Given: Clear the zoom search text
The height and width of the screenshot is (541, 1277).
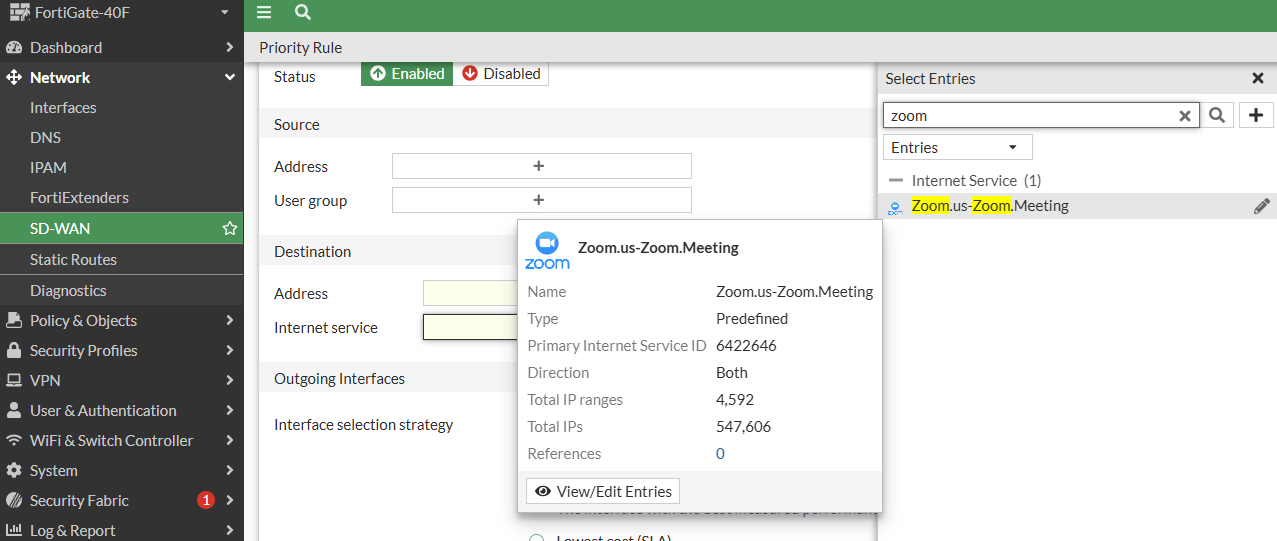Looking at the screenshot, I should pyautogui.click(x=1185, y=116).
